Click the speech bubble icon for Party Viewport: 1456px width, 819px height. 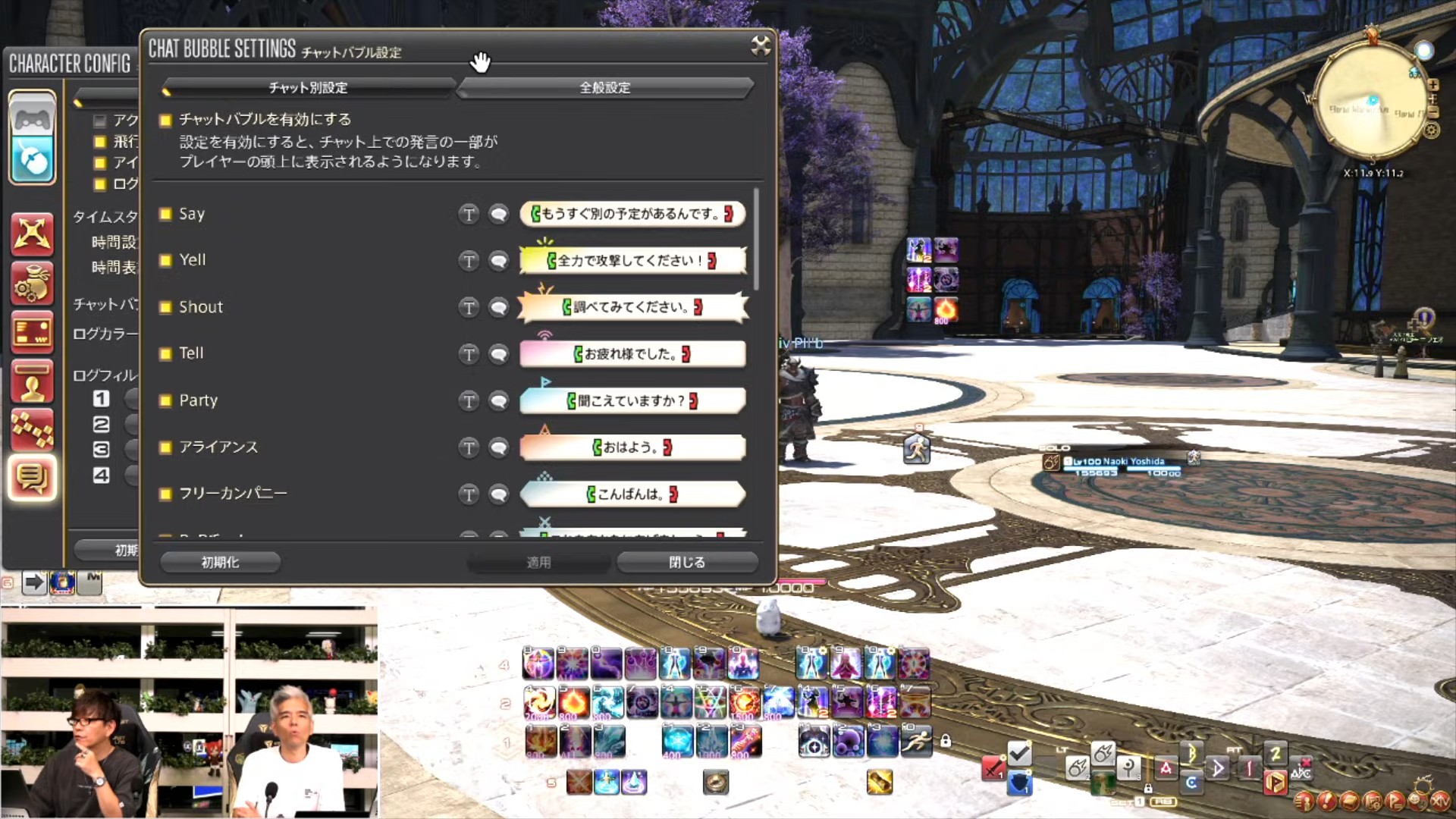[x=498, y=401]
